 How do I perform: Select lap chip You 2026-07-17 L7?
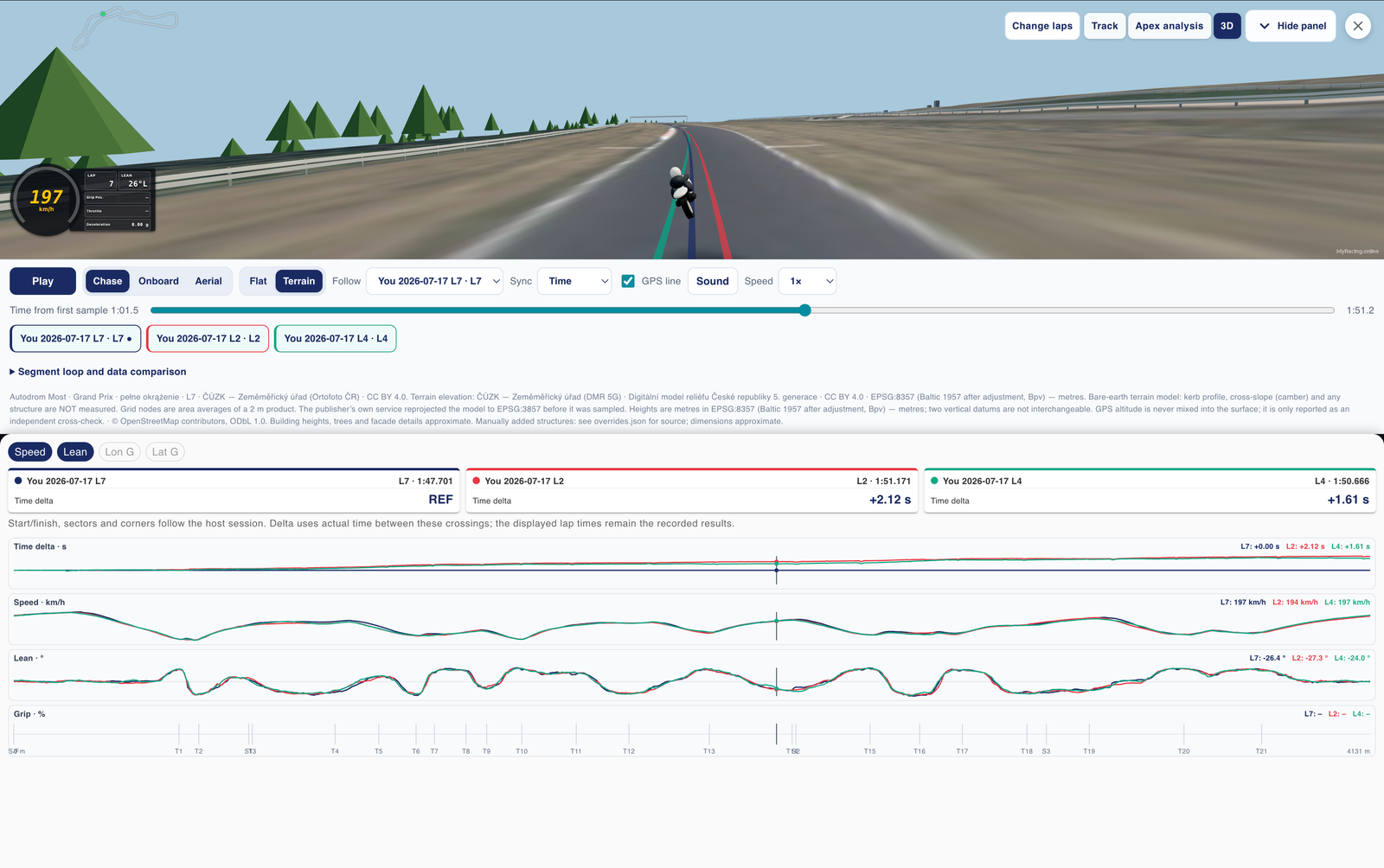coord(75,339)
